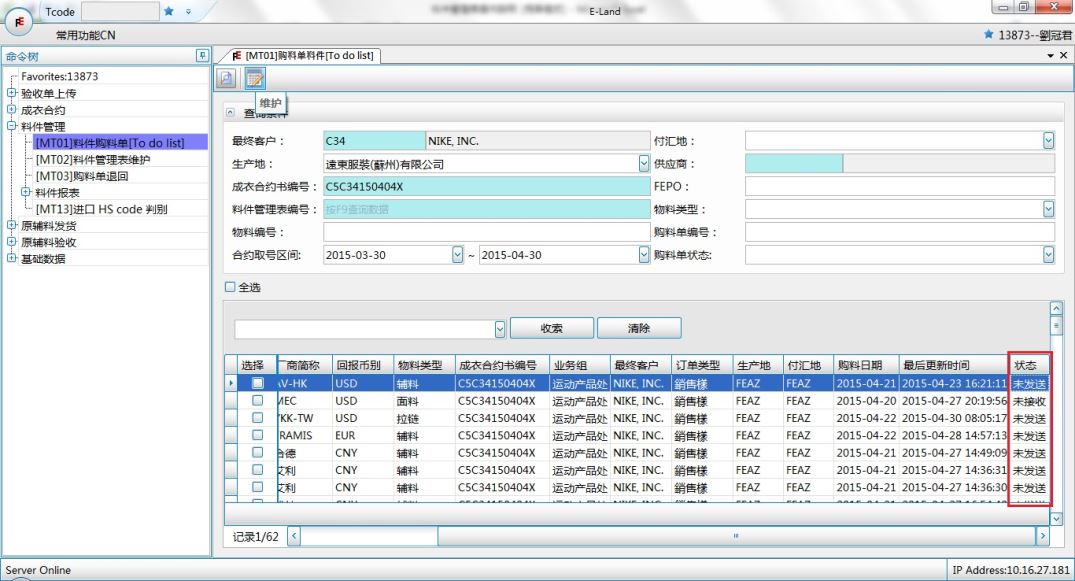Open the 购料单状态 dropdown
This screenshot has height=581, width=1075.
1048,255
